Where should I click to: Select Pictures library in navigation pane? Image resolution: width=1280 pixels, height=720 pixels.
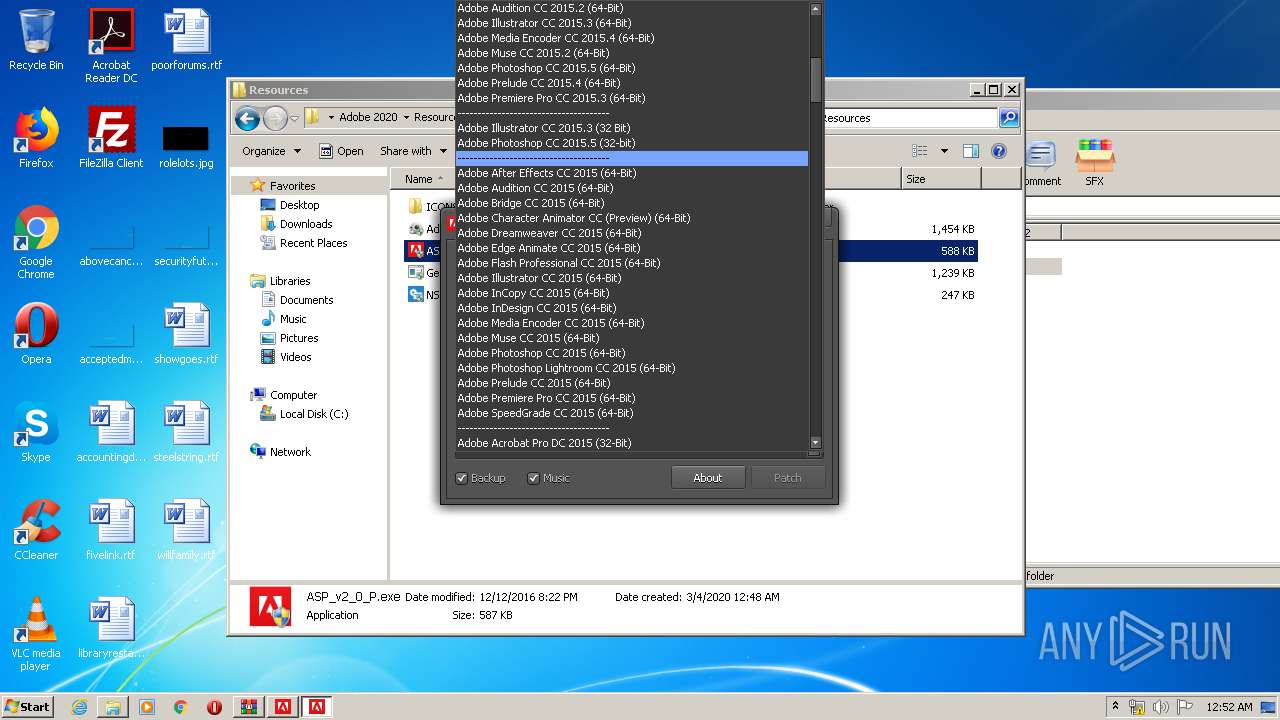(x=299, y=338)
